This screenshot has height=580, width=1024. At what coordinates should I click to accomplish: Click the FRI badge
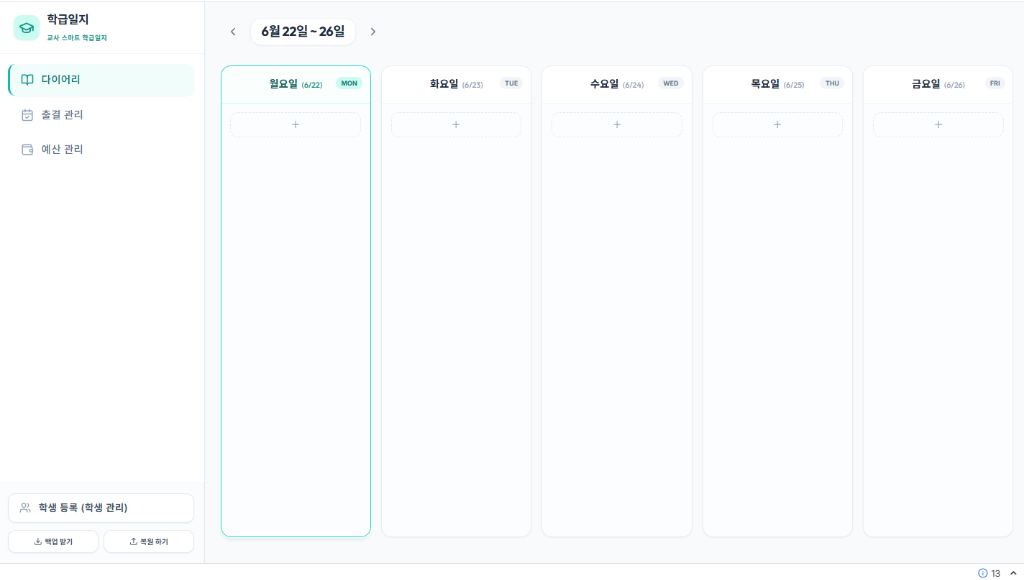(995, 83)
